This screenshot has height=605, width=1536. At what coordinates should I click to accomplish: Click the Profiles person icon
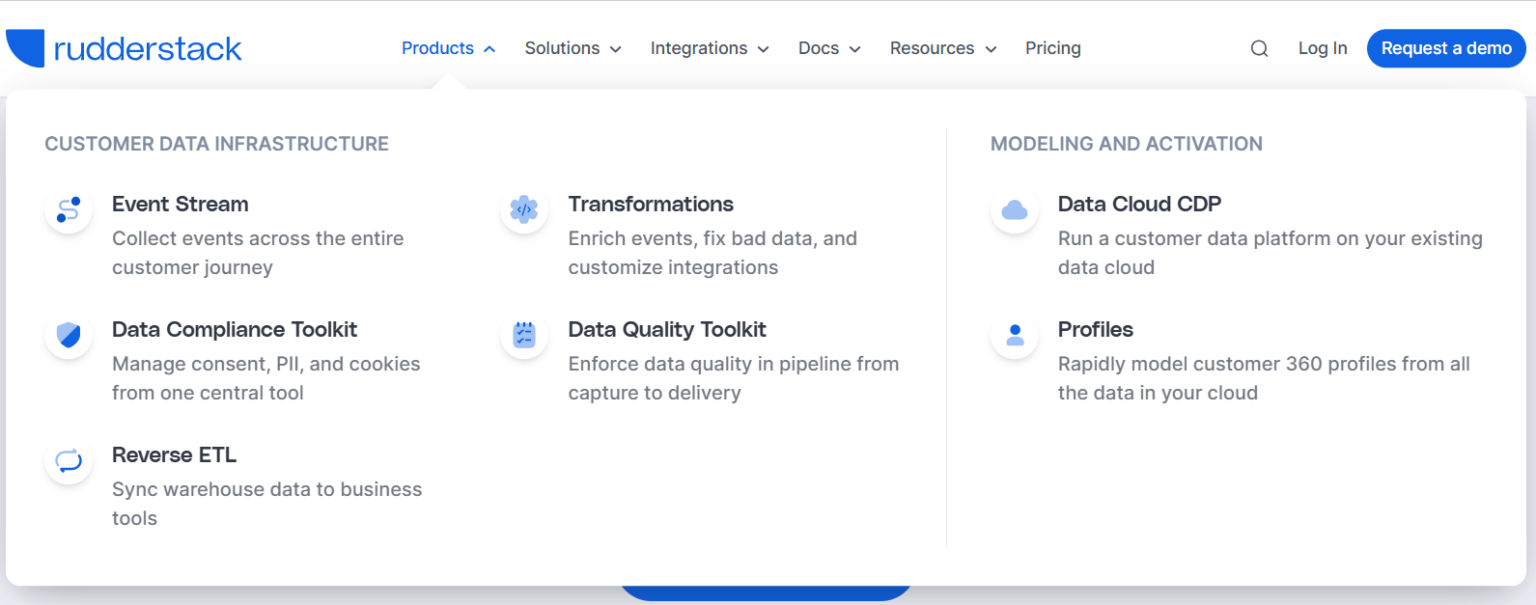point(1014,335)
